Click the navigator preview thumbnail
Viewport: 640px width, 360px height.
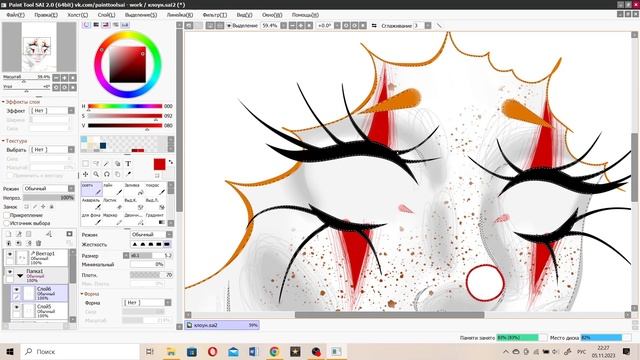pos(39,47)
